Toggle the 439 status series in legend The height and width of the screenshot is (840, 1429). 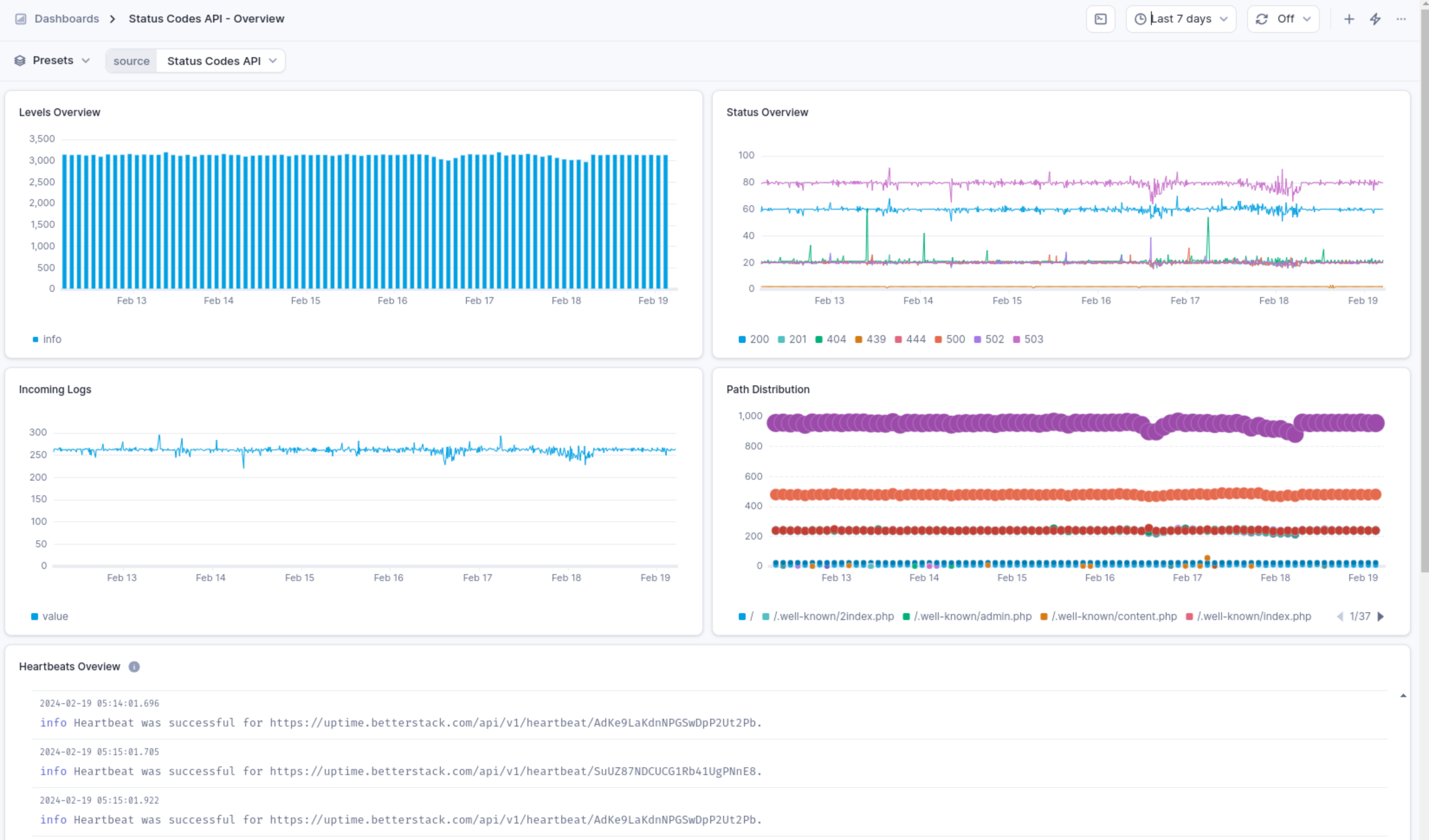[870, 339]
